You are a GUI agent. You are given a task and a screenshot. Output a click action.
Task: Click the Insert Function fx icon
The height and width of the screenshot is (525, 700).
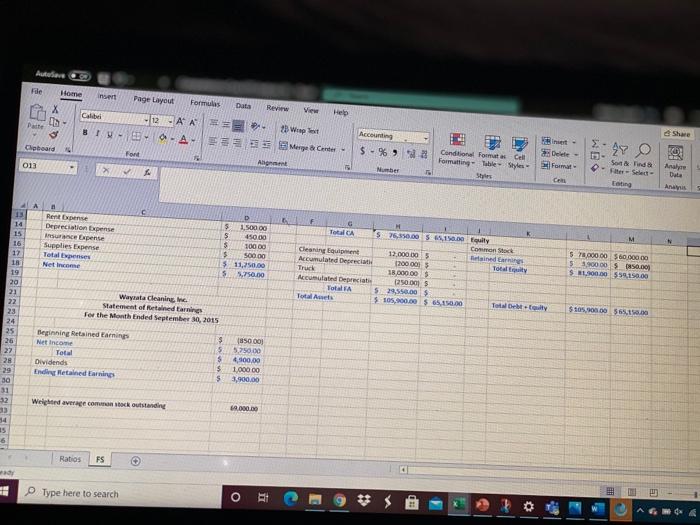point(147,172)
